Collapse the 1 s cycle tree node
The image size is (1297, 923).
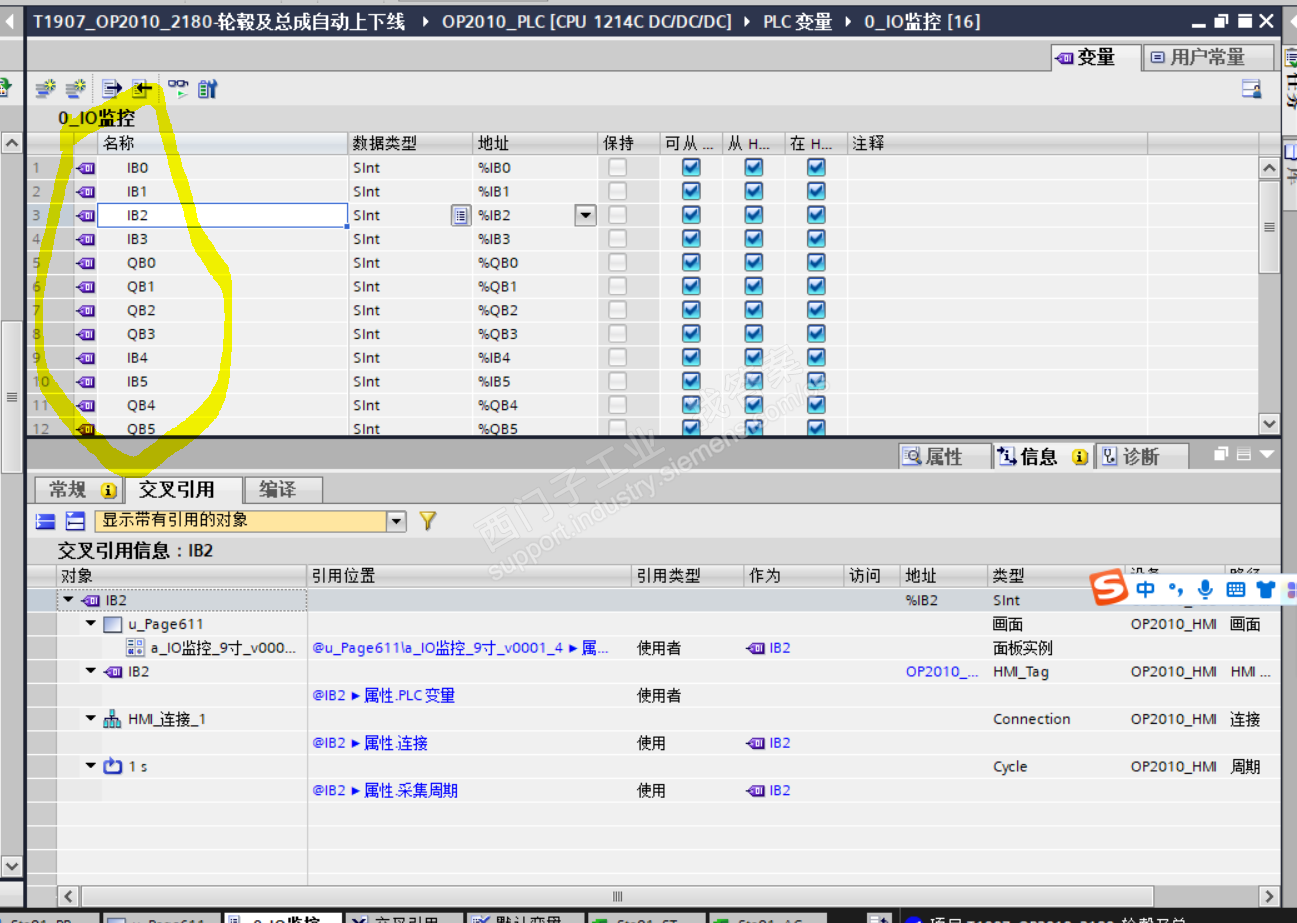(x=91, y=767)
